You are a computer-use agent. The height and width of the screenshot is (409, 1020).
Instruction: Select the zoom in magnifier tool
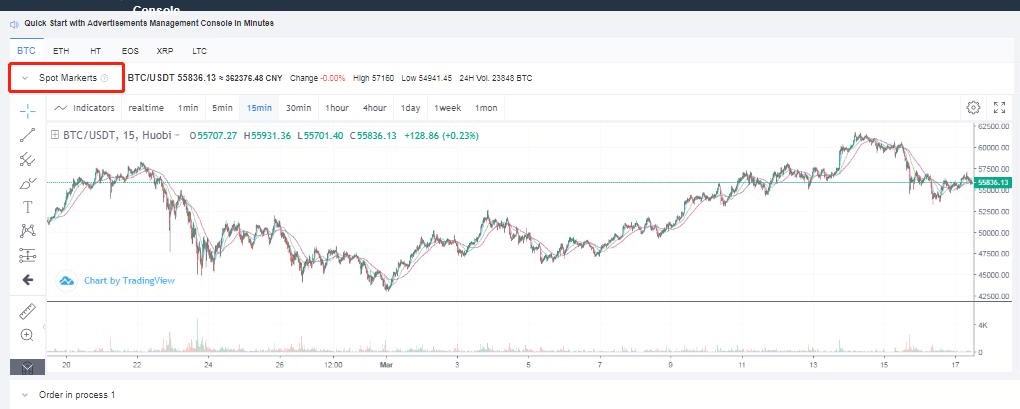27,336
